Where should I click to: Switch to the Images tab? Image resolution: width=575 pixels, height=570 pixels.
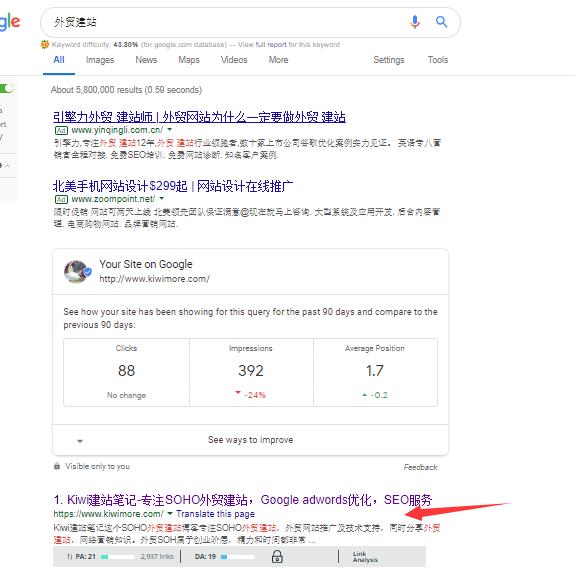[x=100, y=60]
